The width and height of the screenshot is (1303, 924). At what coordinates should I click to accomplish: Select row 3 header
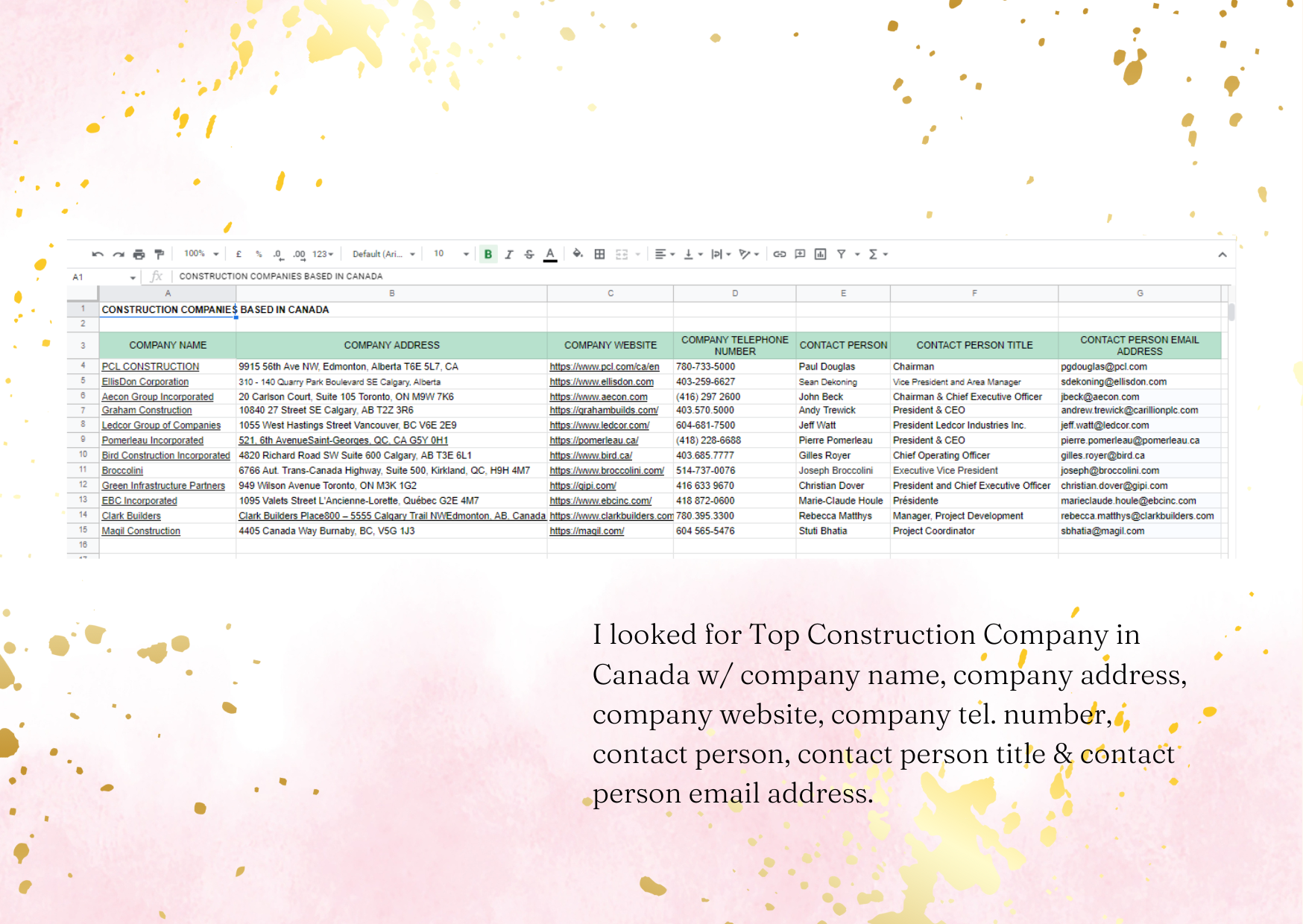83,345
